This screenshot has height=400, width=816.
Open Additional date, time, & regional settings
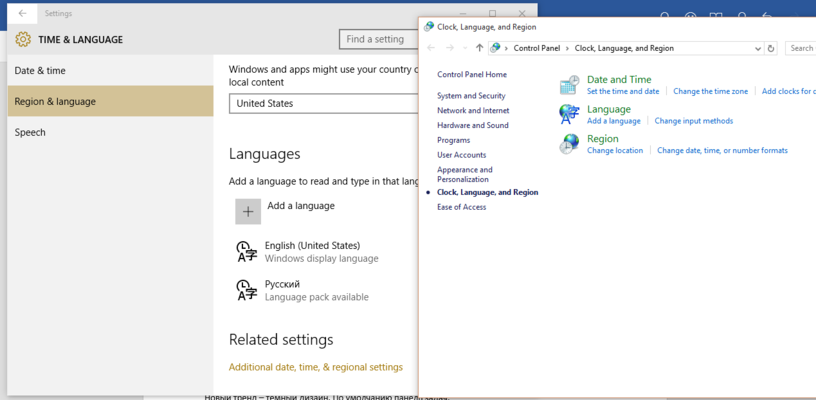tap(316, 367)
